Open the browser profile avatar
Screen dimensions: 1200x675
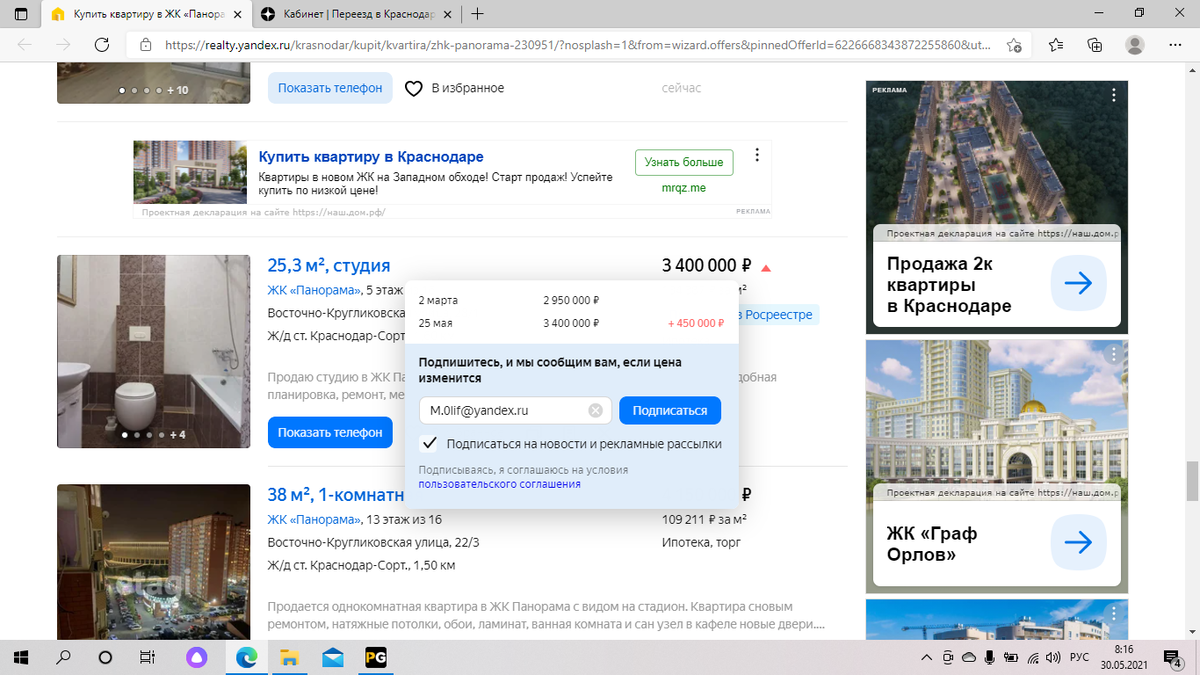[x=1134, y=45]
